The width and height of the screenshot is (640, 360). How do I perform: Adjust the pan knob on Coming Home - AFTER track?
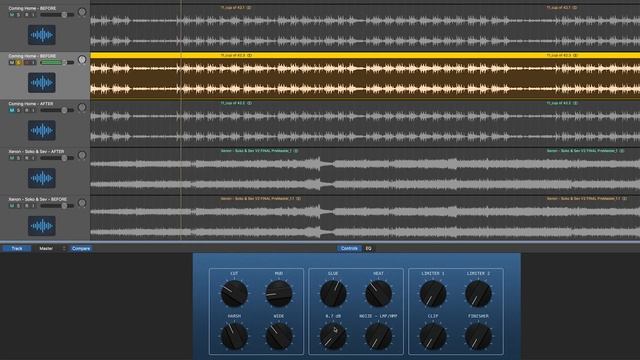click(x=82, y=107)
